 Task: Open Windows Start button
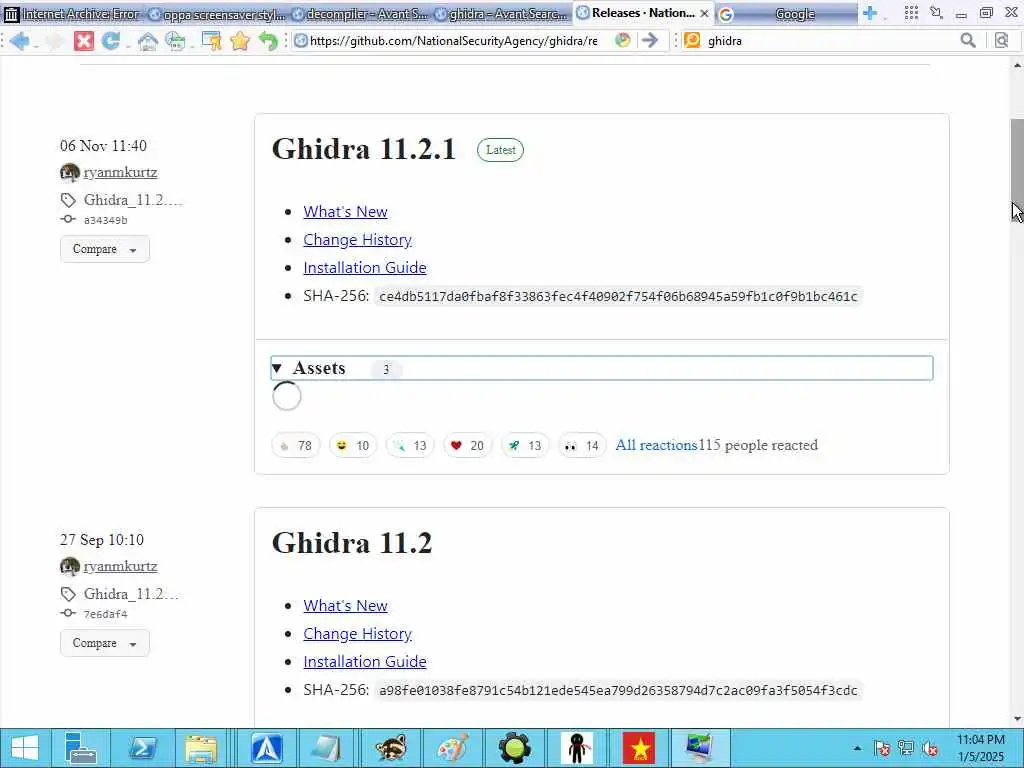25,748
